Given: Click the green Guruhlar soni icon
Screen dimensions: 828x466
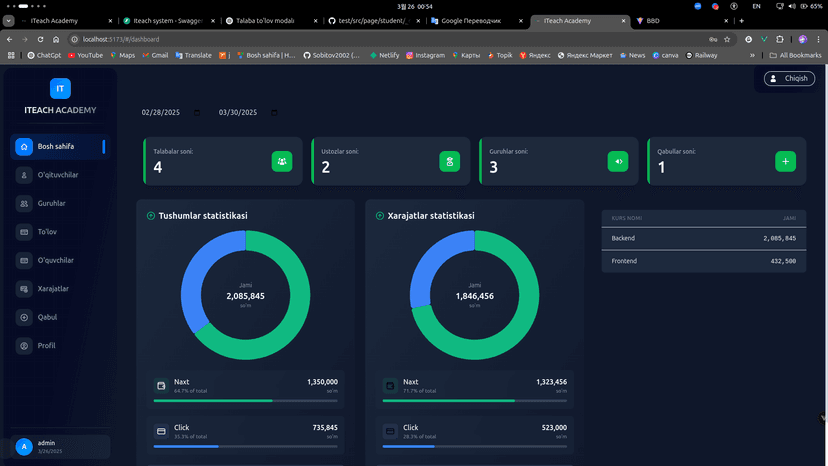Looking at the screenshot, I should (618, 161).
